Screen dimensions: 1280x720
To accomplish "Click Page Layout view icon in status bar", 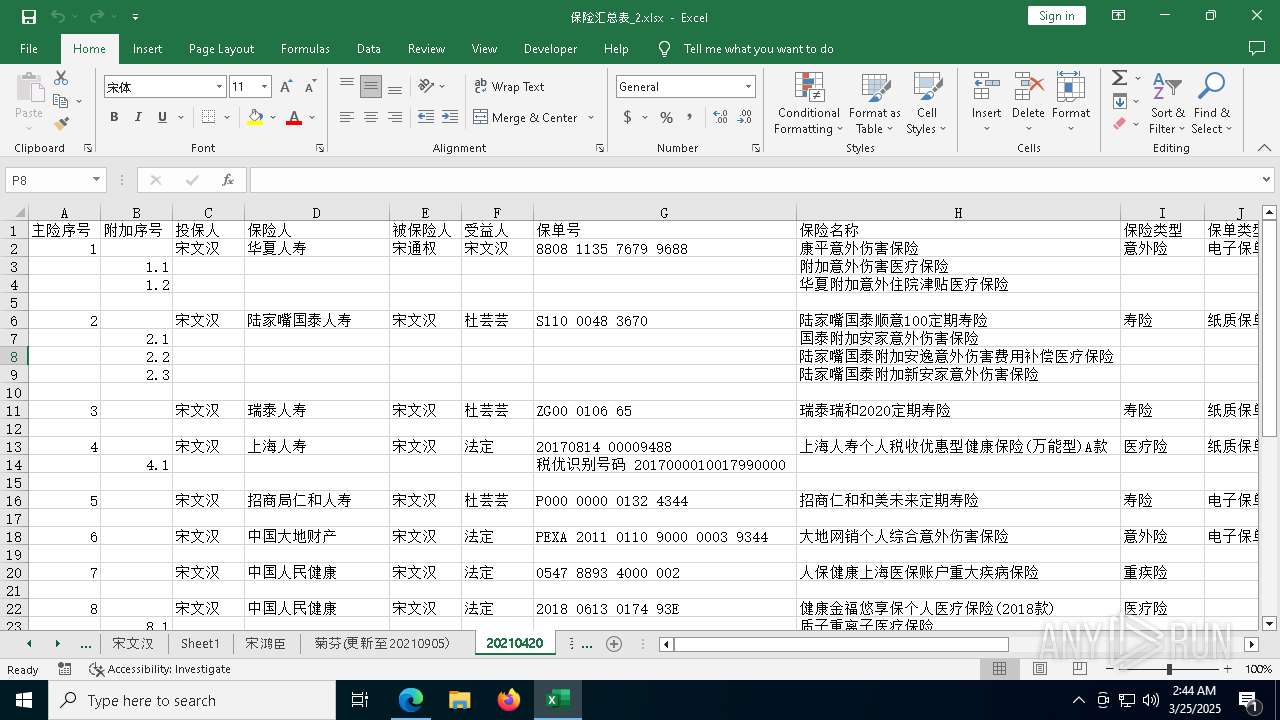I will point(1039,669).
